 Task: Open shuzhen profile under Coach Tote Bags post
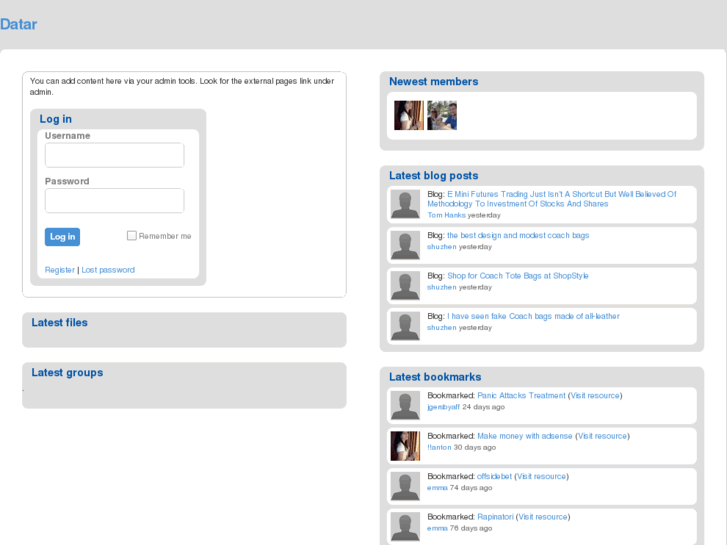point(442,287)
